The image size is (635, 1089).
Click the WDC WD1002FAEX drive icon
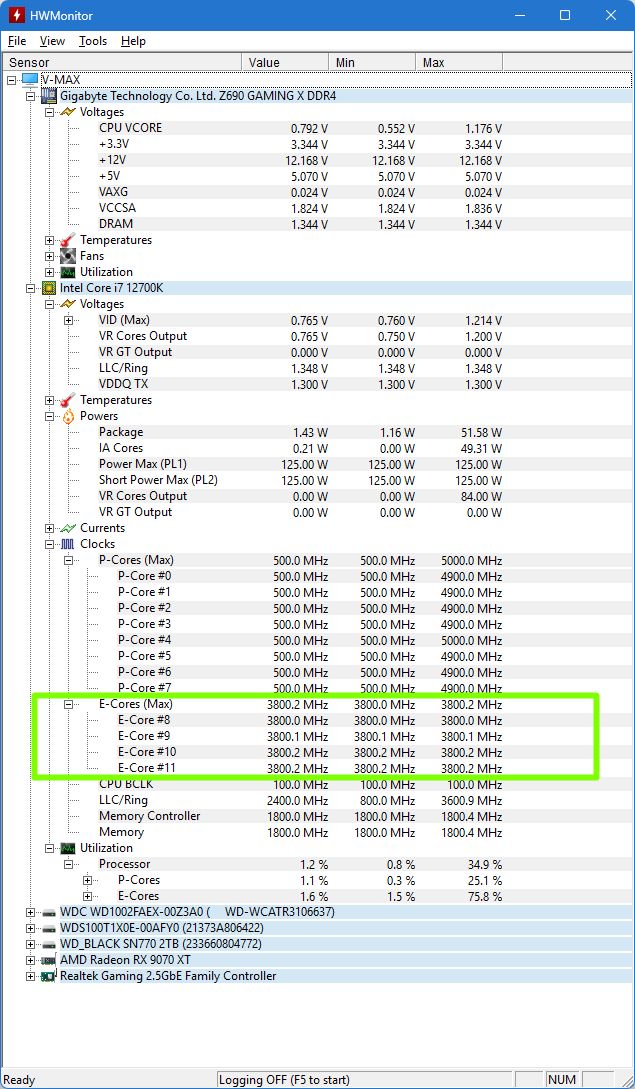click(49, 912)
